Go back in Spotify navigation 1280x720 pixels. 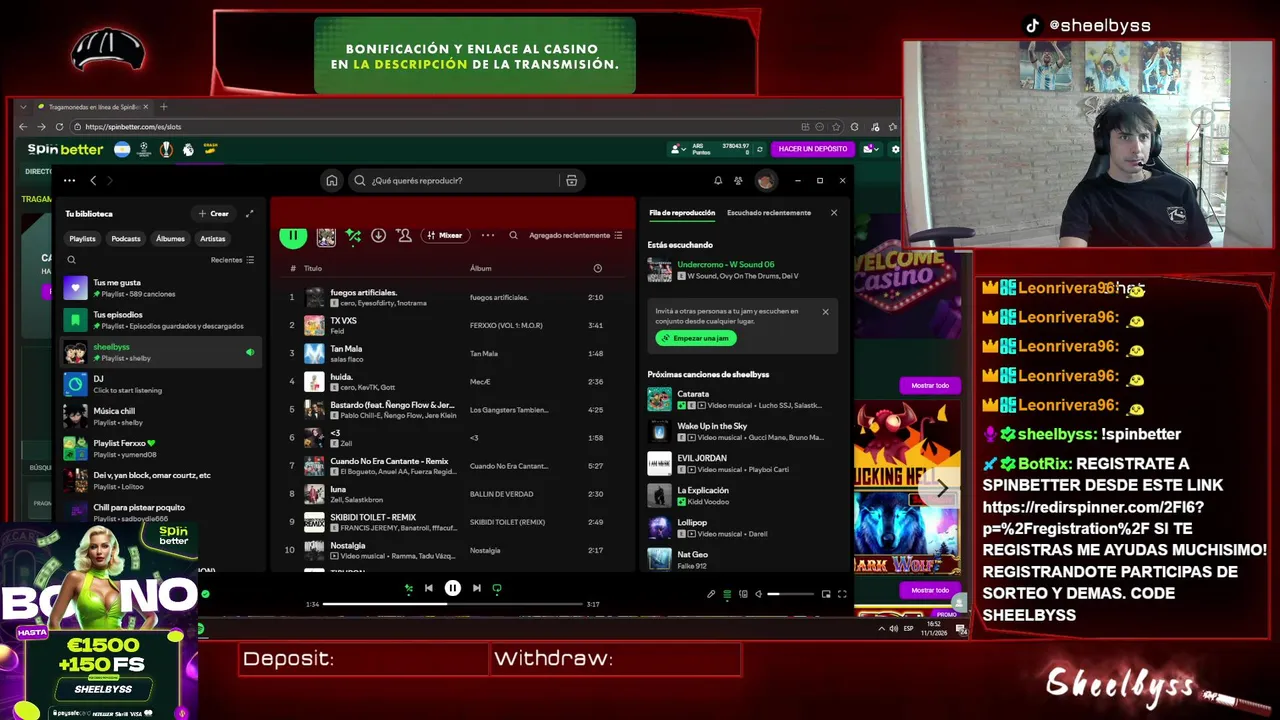pos(93,180)
